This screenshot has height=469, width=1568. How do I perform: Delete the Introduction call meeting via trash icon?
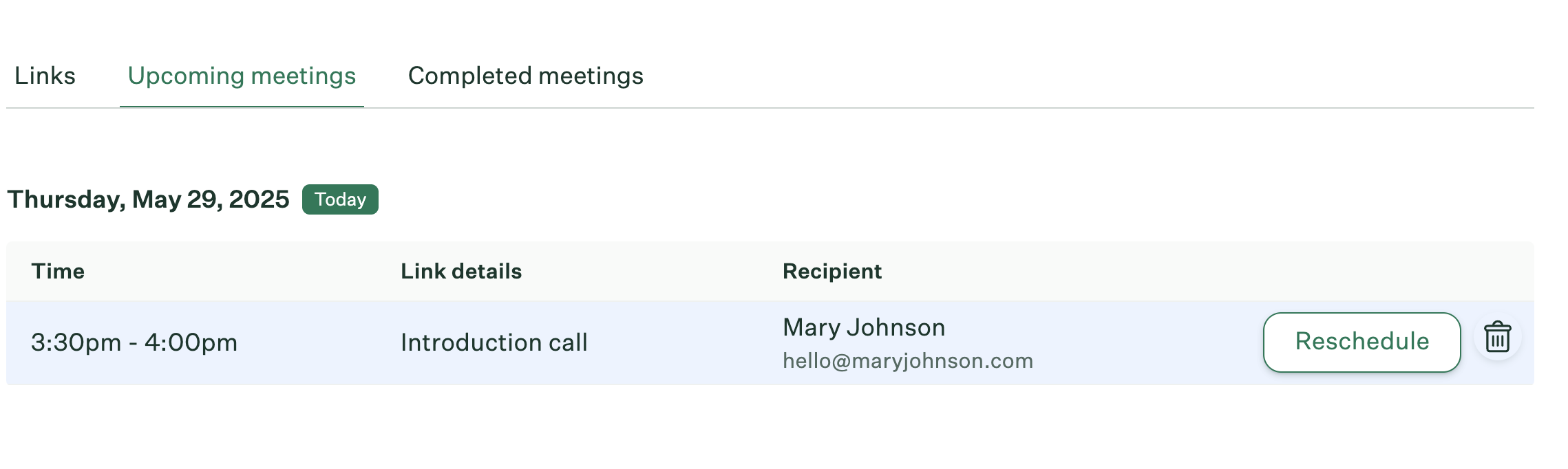pos(1497,337)
